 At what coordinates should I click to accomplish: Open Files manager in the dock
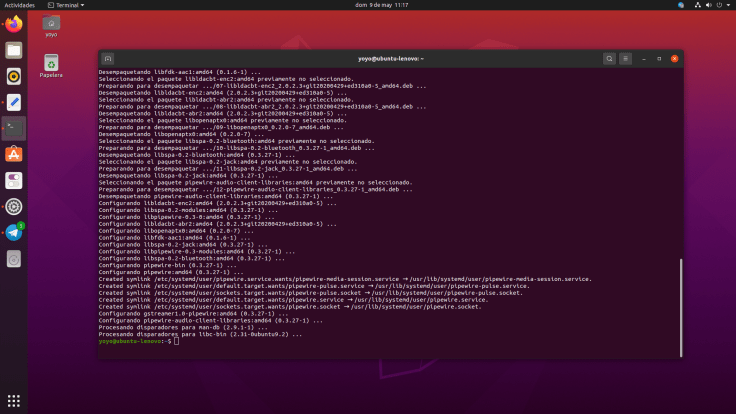14,50
